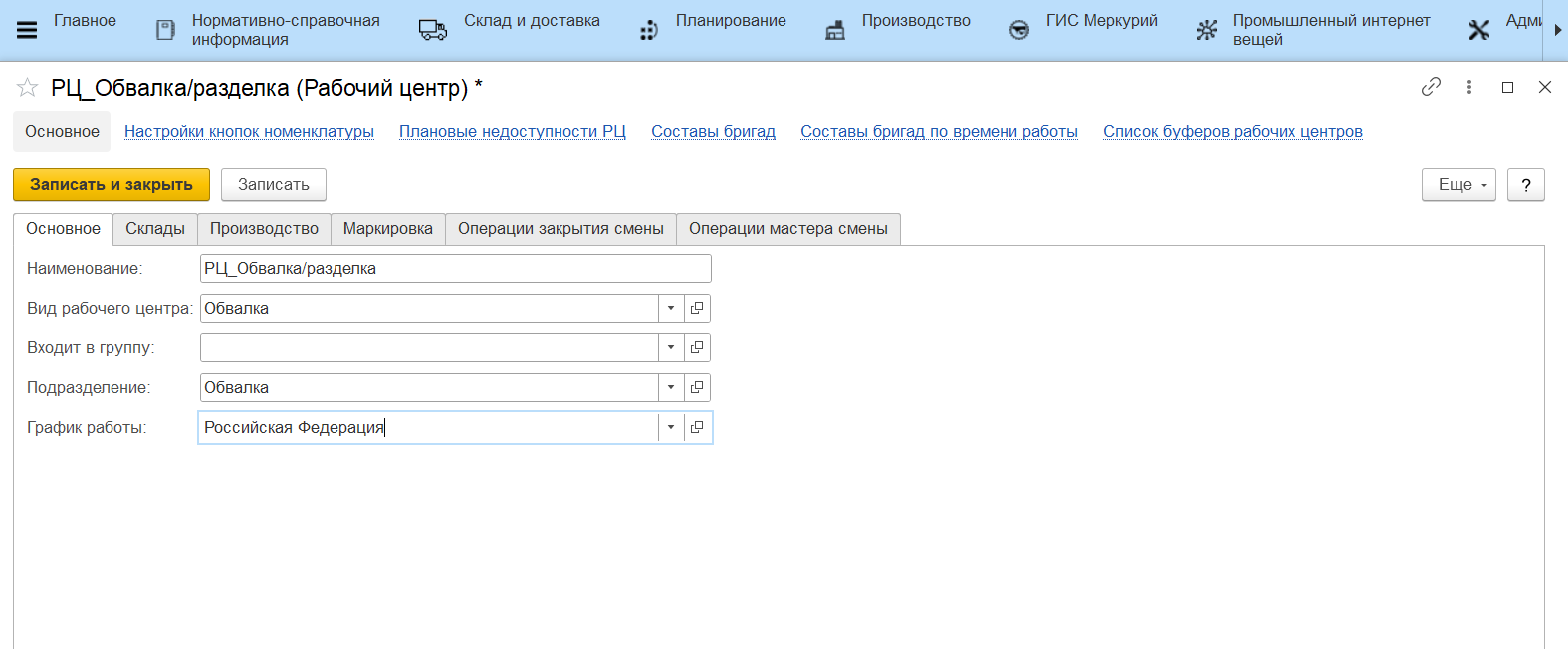Add form to favorites with star icon
Screen dimensions: 1568x649
27,88
